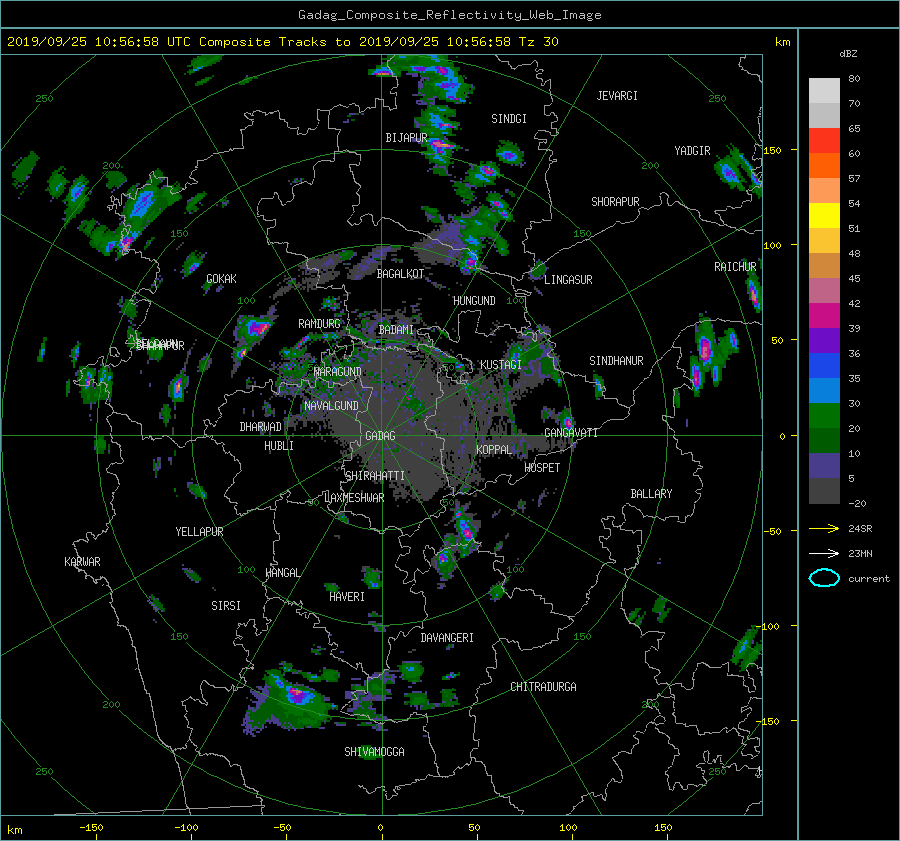This screenshot has height=841, width=900.
Task: Click the KOPPAL city label
Action: [494, 450]
